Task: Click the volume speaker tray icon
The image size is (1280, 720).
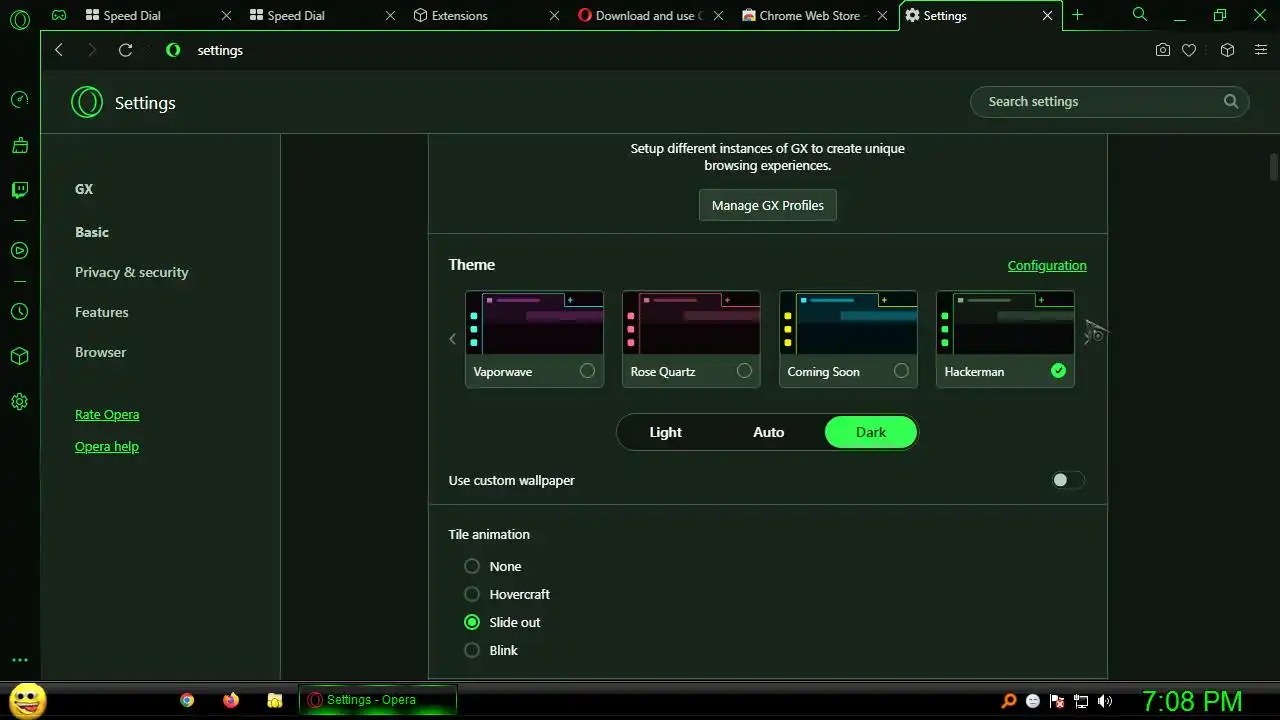Action: click(x=1105, y=701)
